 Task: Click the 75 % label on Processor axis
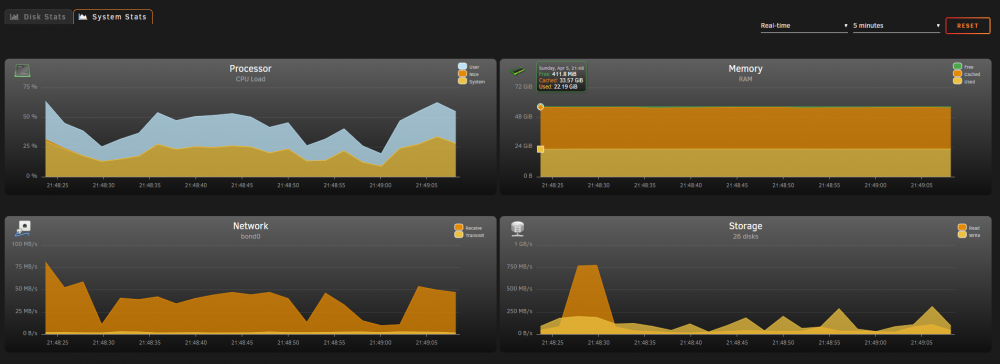[x=31, y=87]
